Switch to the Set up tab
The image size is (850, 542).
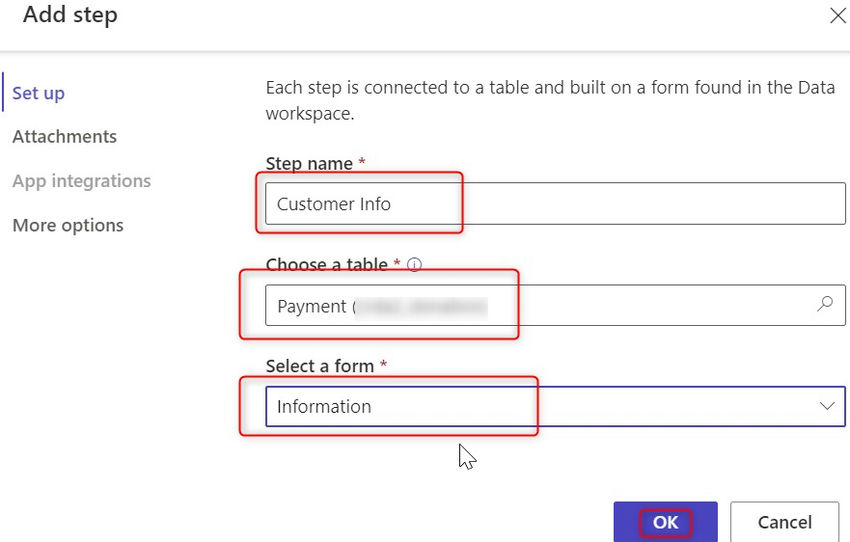point(38,93)
